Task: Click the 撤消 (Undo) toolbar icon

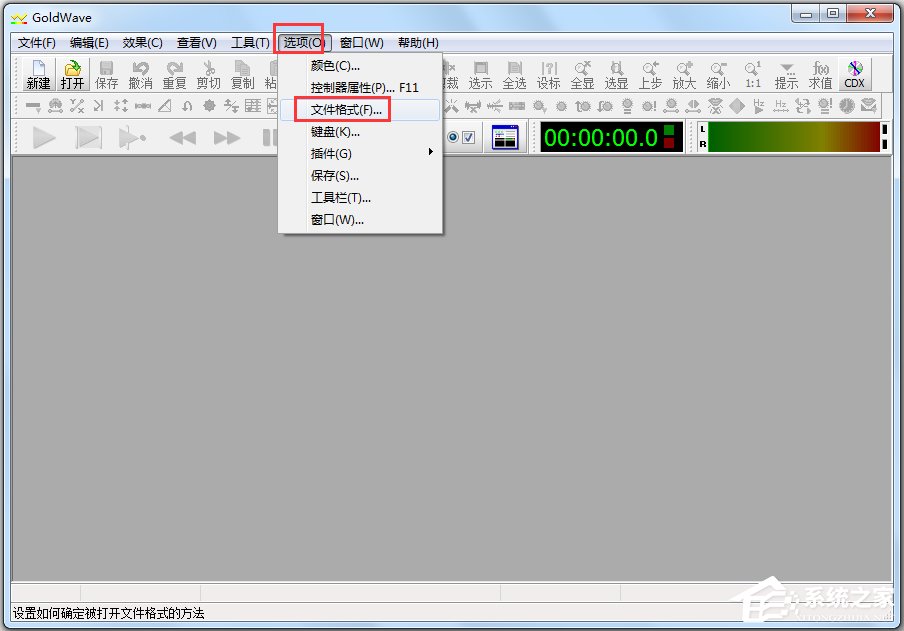Action: click(141, 74)
